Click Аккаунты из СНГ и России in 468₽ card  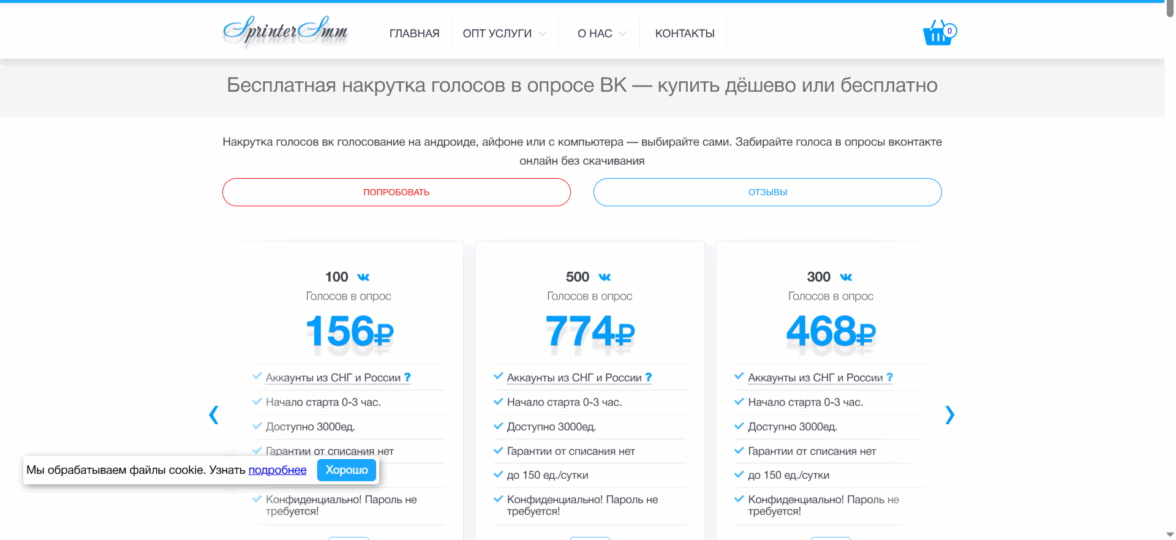[815, 377]
